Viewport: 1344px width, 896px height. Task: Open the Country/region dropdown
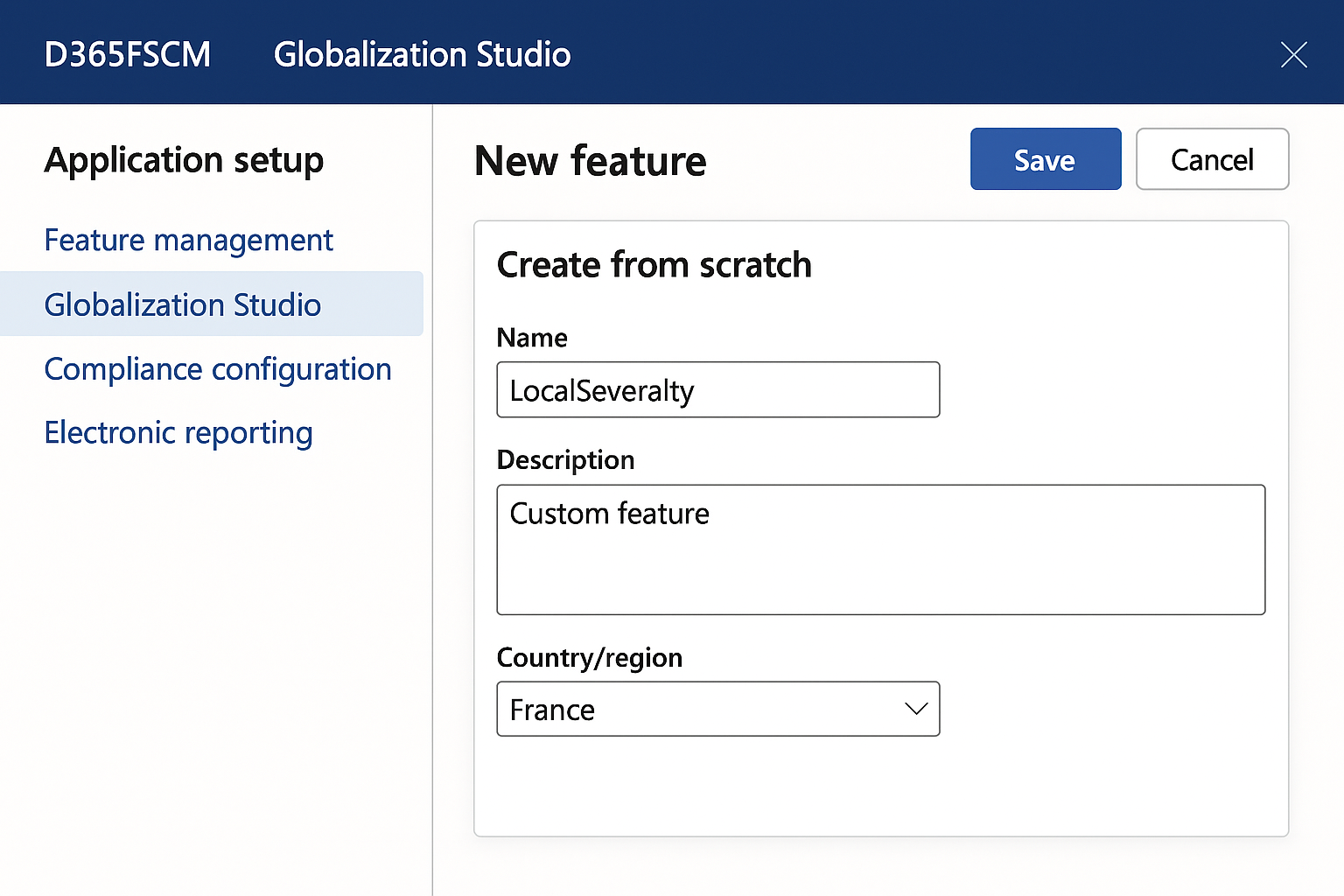click(717, 709)
